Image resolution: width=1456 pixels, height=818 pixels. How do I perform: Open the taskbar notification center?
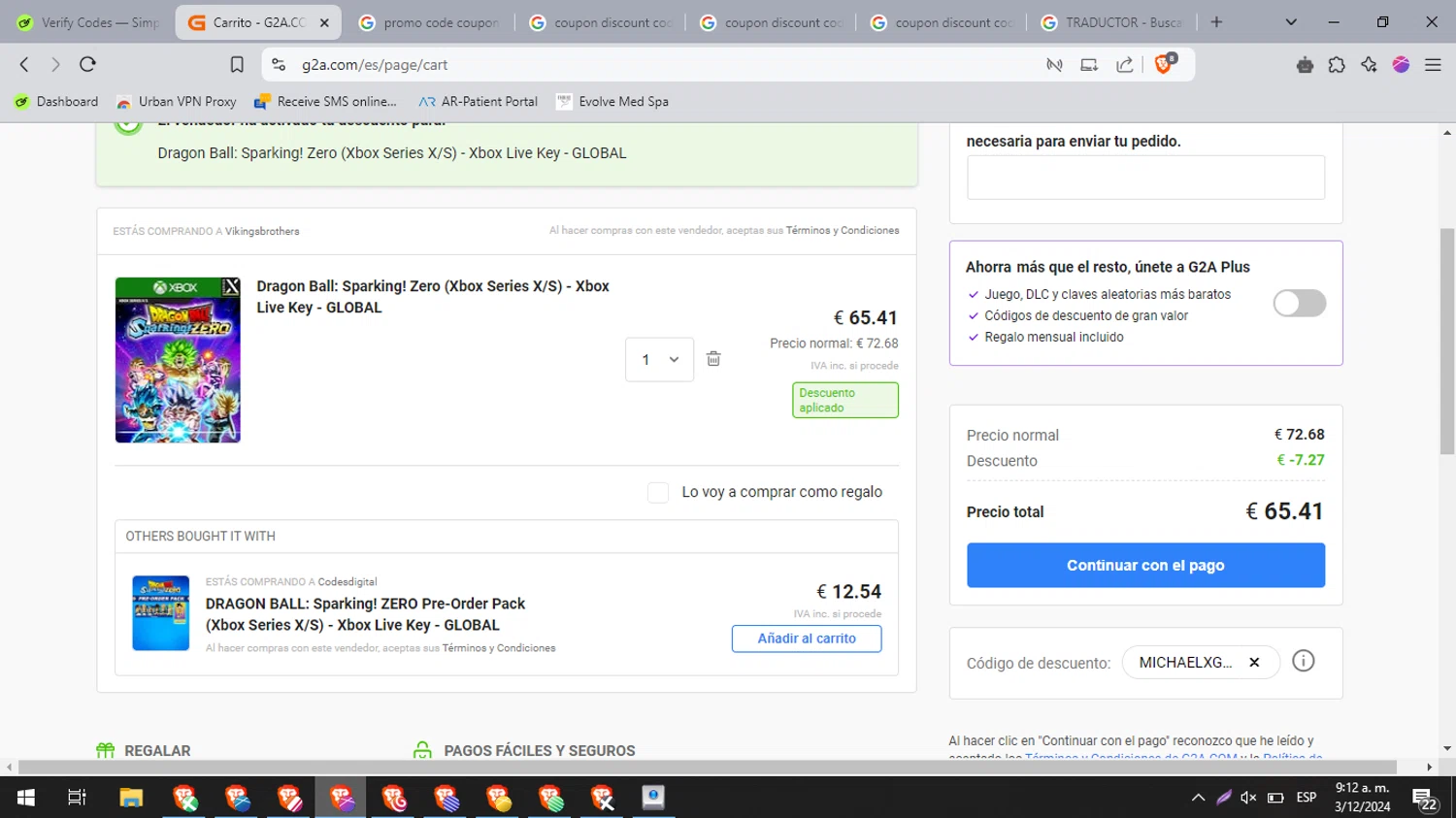point(1425,799)
